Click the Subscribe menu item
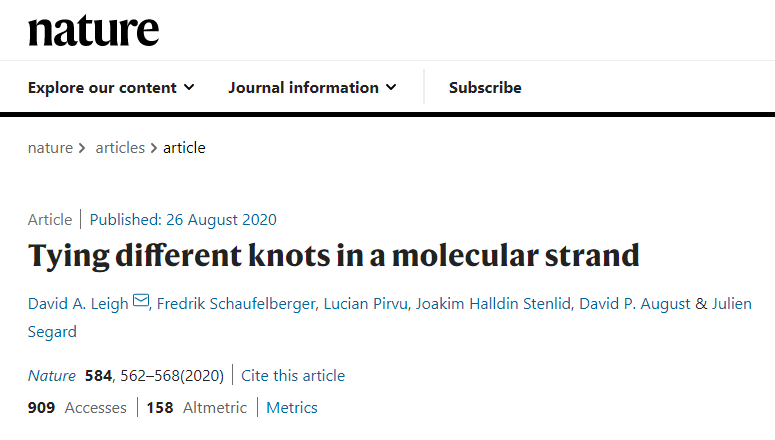Image resolution: width=775 pixels, height=440 pixels. pyautogui.click(x=485, y=88)
